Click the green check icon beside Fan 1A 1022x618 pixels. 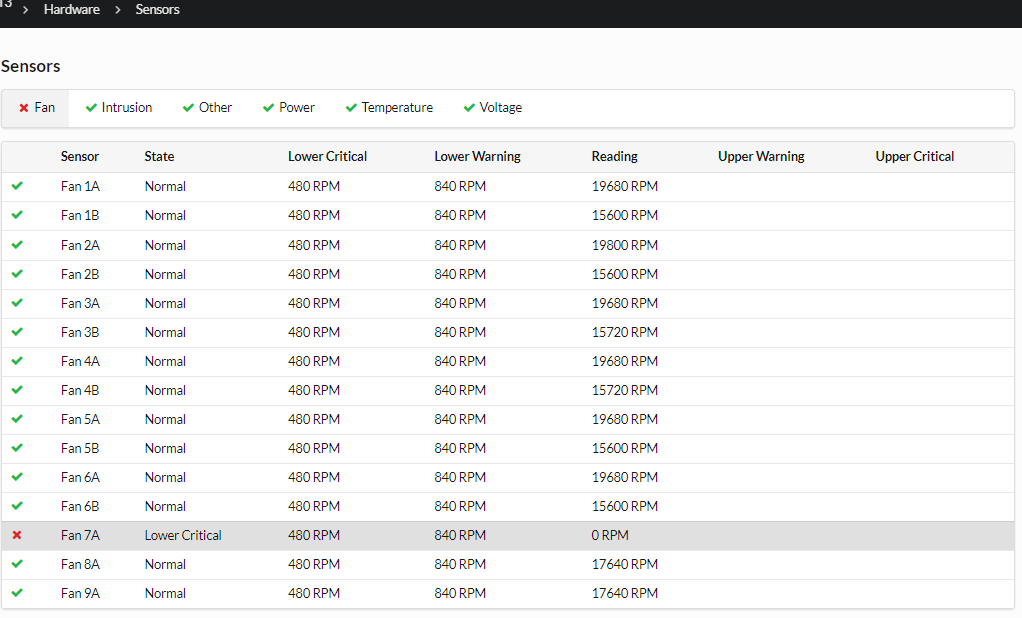[17, 186]
